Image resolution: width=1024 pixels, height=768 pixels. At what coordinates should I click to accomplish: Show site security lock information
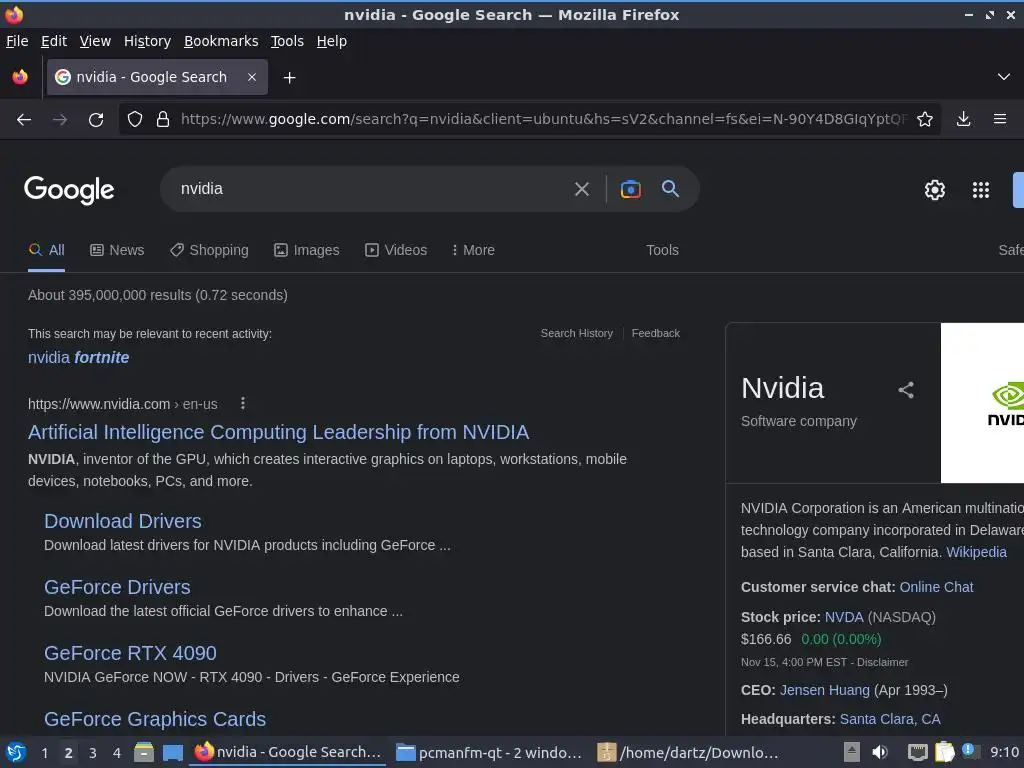(x=163, y=120)
